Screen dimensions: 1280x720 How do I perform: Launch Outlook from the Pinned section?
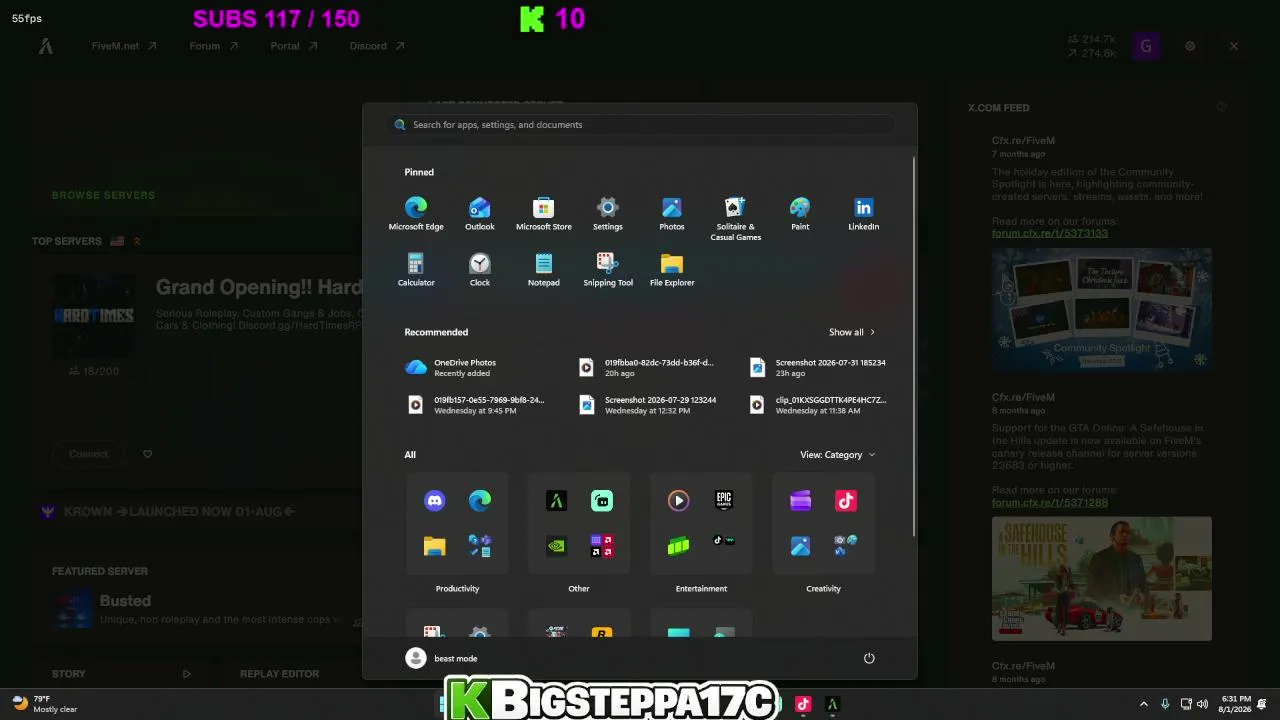[x=480, y=214]
